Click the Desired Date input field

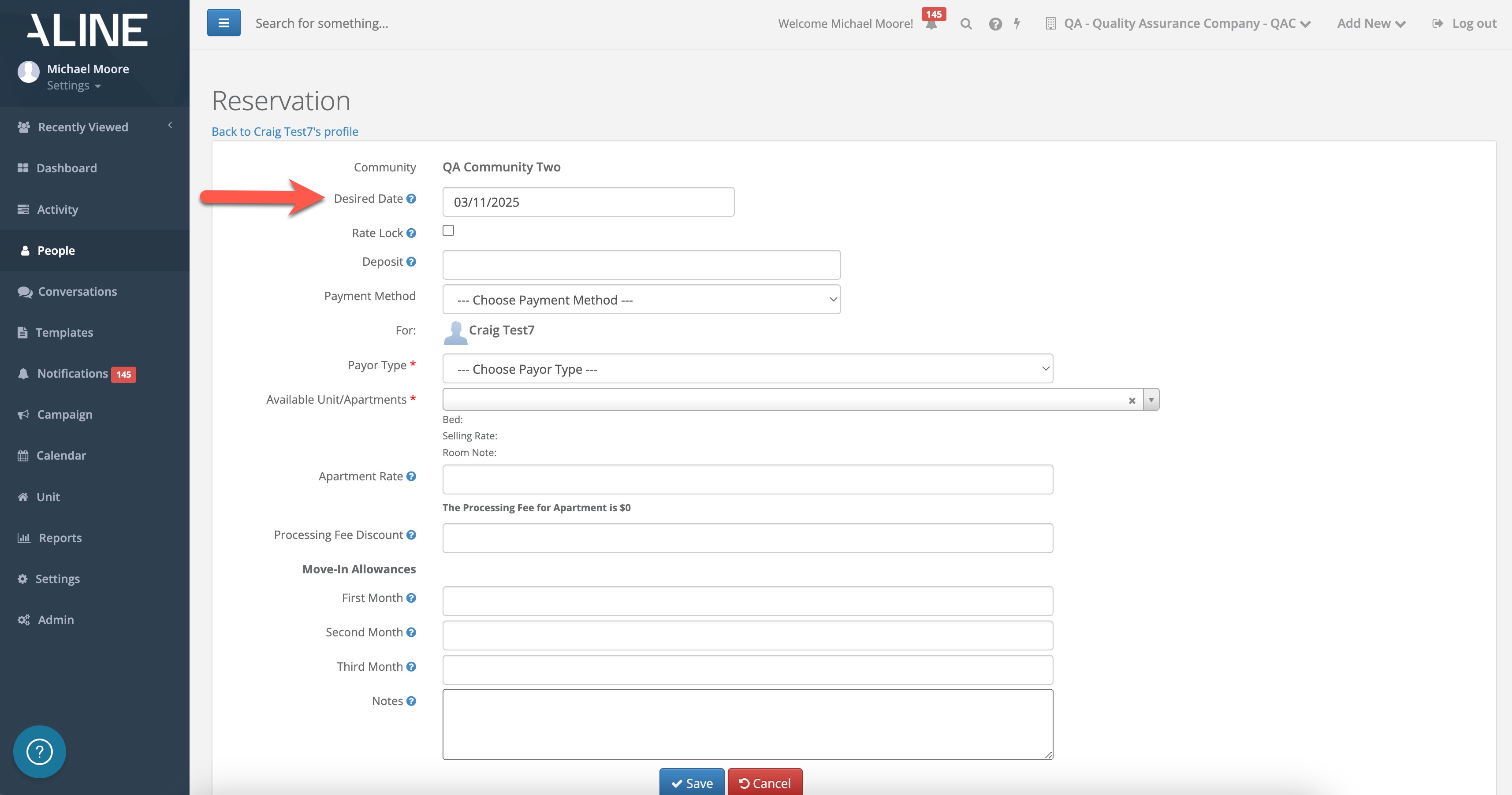(x=588, y=202)
